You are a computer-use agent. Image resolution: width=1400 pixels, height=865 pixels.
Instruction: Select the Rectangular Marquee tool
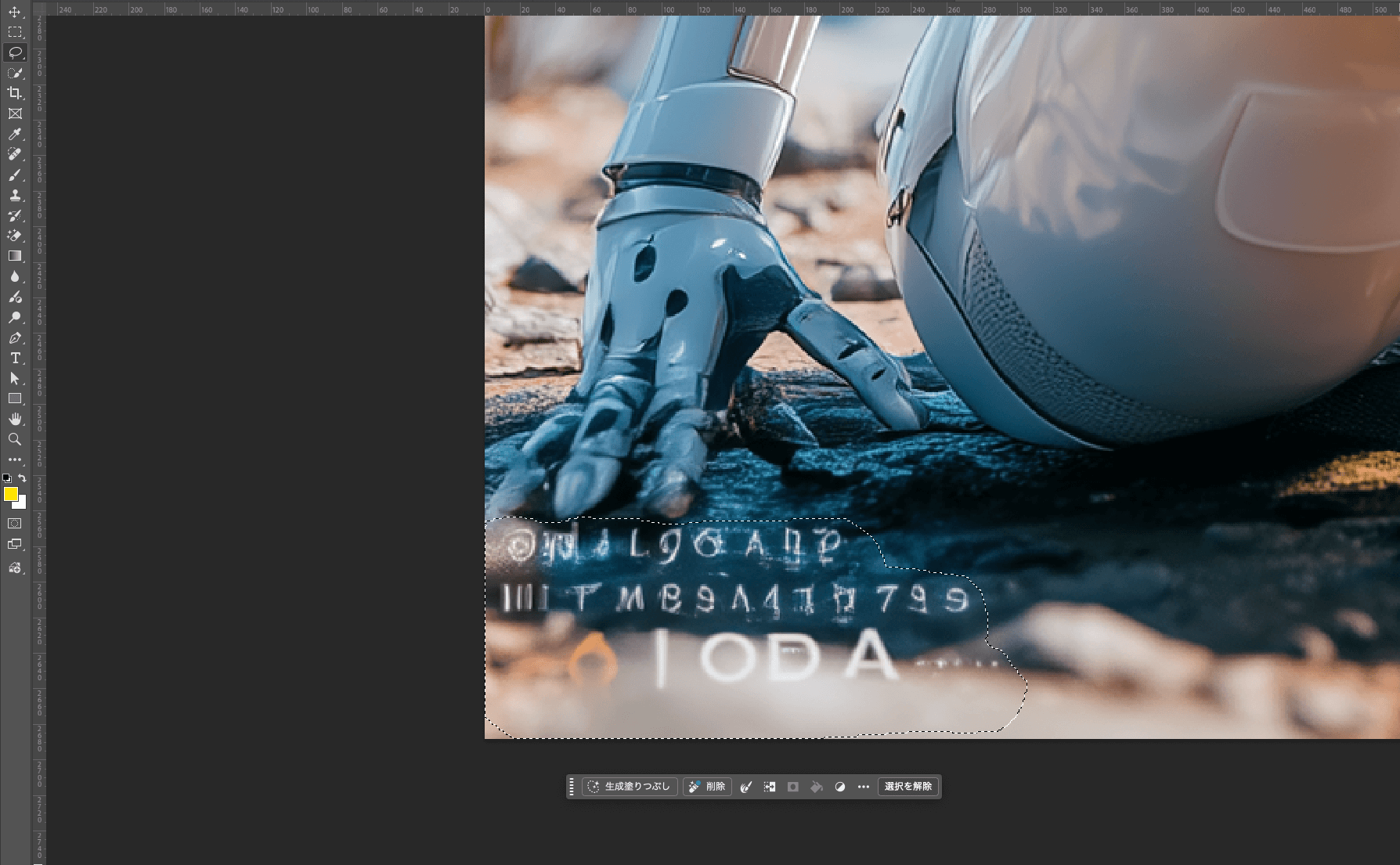(14, 31)
